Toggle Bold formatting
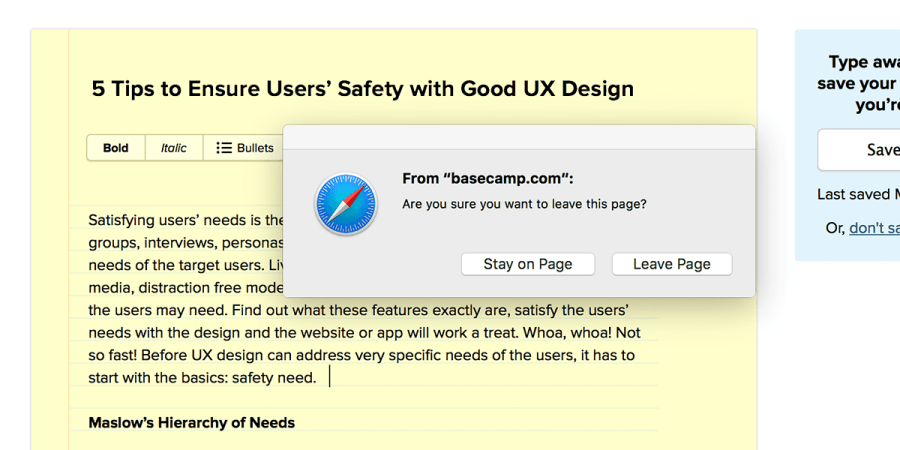 pyautogui.click(x=116, y=148)
